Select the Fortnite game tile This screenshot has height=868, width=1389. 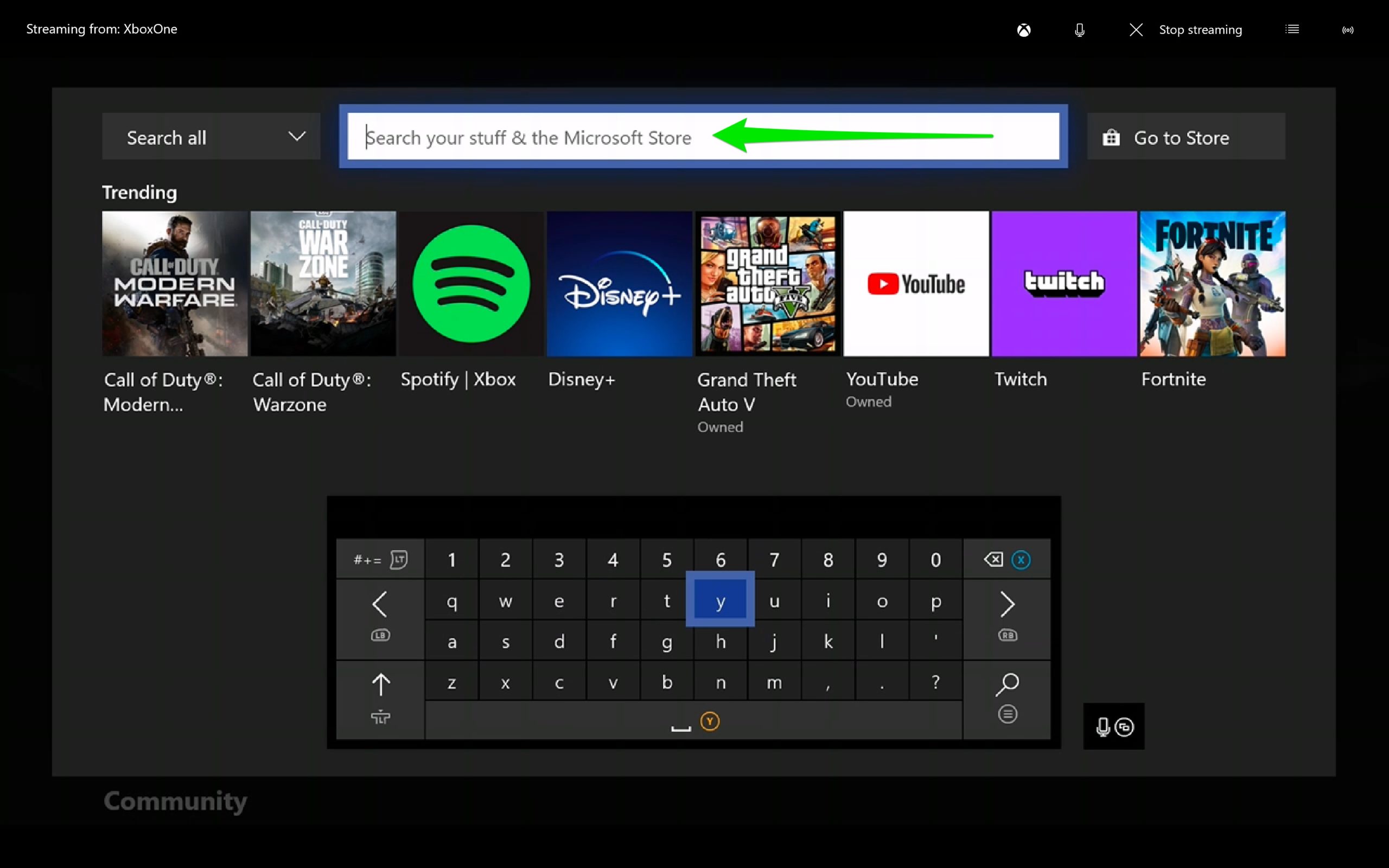pos(1213,284)
